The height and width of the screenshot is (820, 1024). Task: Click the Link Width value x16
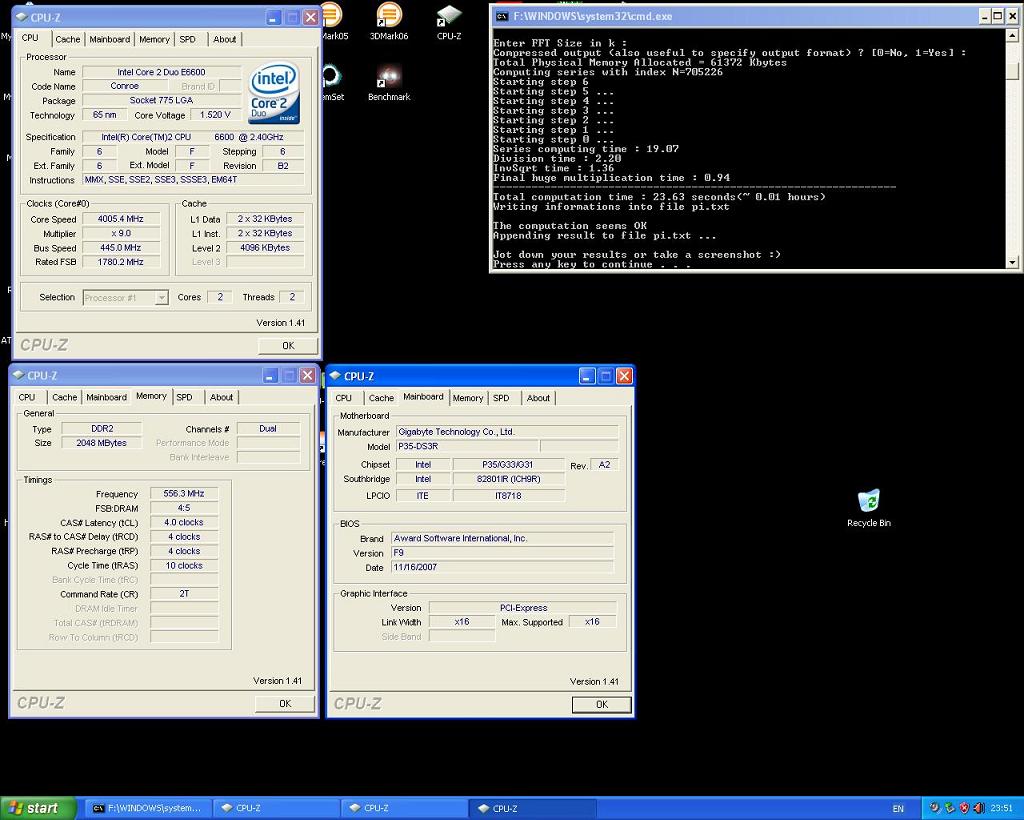[x=462, y=622]
